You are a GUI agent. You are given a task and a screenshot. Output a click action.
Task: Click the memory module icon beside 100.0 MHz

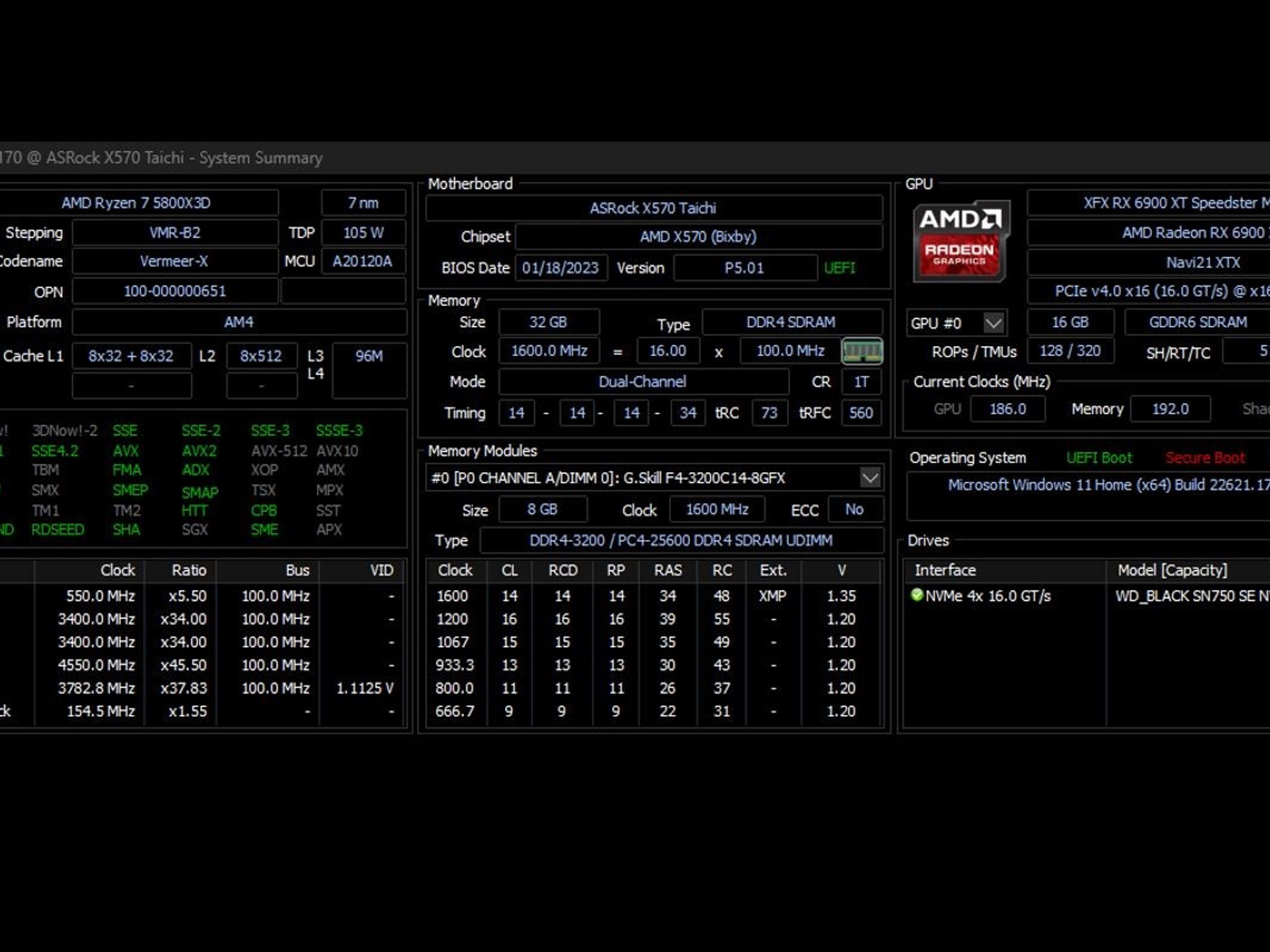862,351
